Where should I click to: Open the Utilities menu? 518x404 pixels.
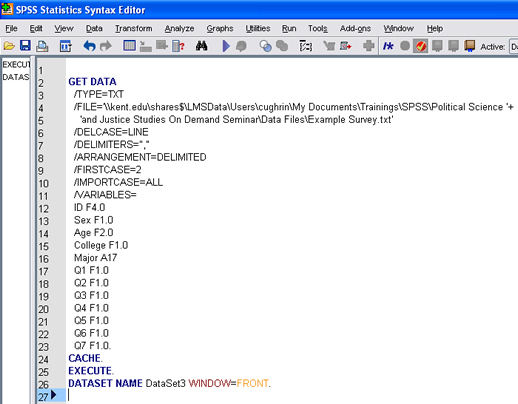point(258,29)
